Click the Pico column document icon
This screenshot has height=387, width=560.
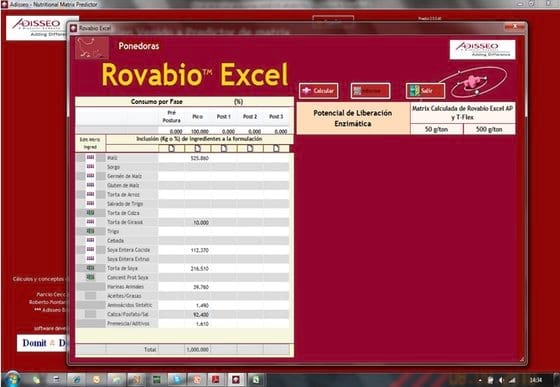point(198,148)
